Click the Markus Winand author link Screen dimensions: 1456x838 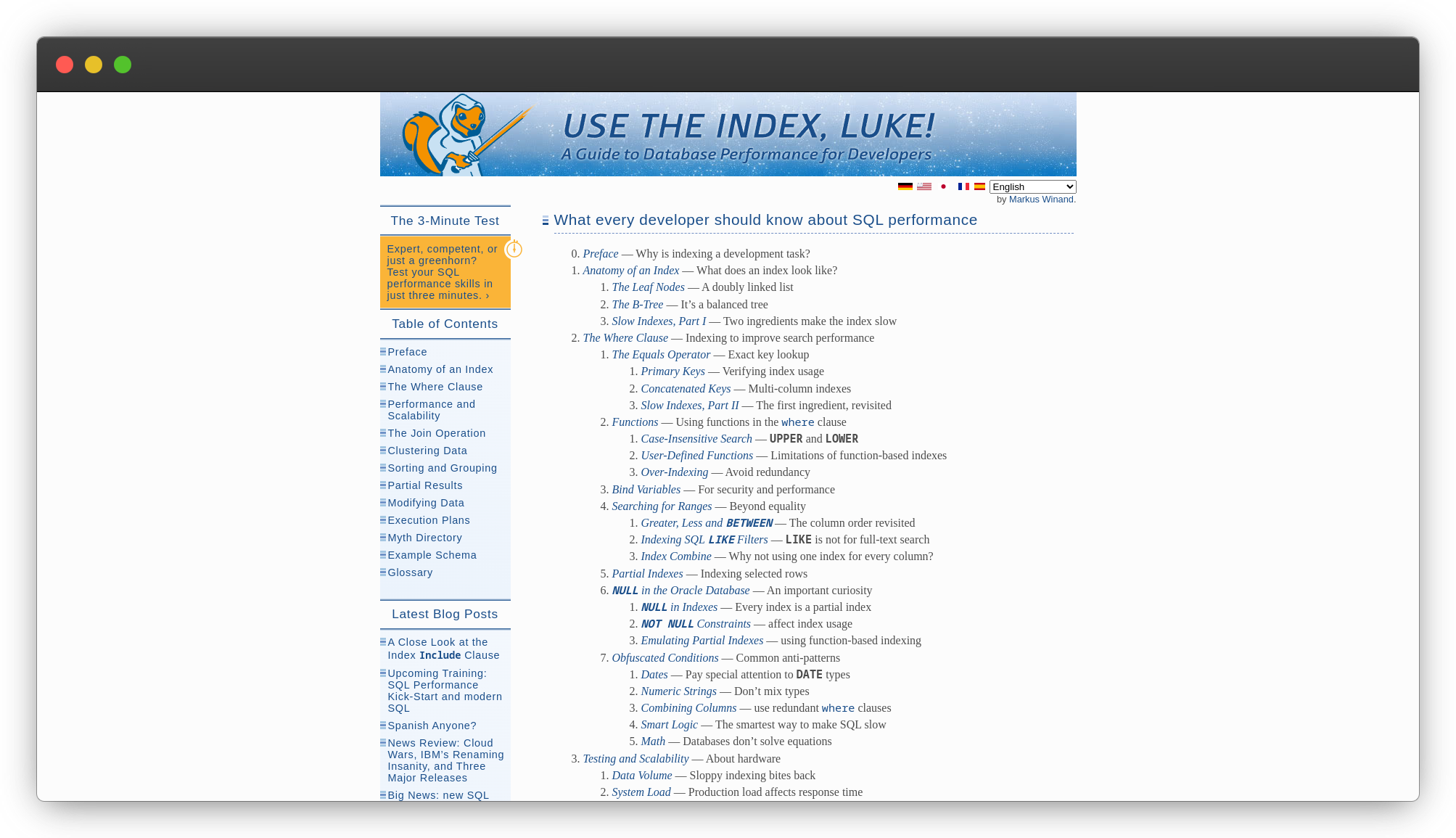1041,199
